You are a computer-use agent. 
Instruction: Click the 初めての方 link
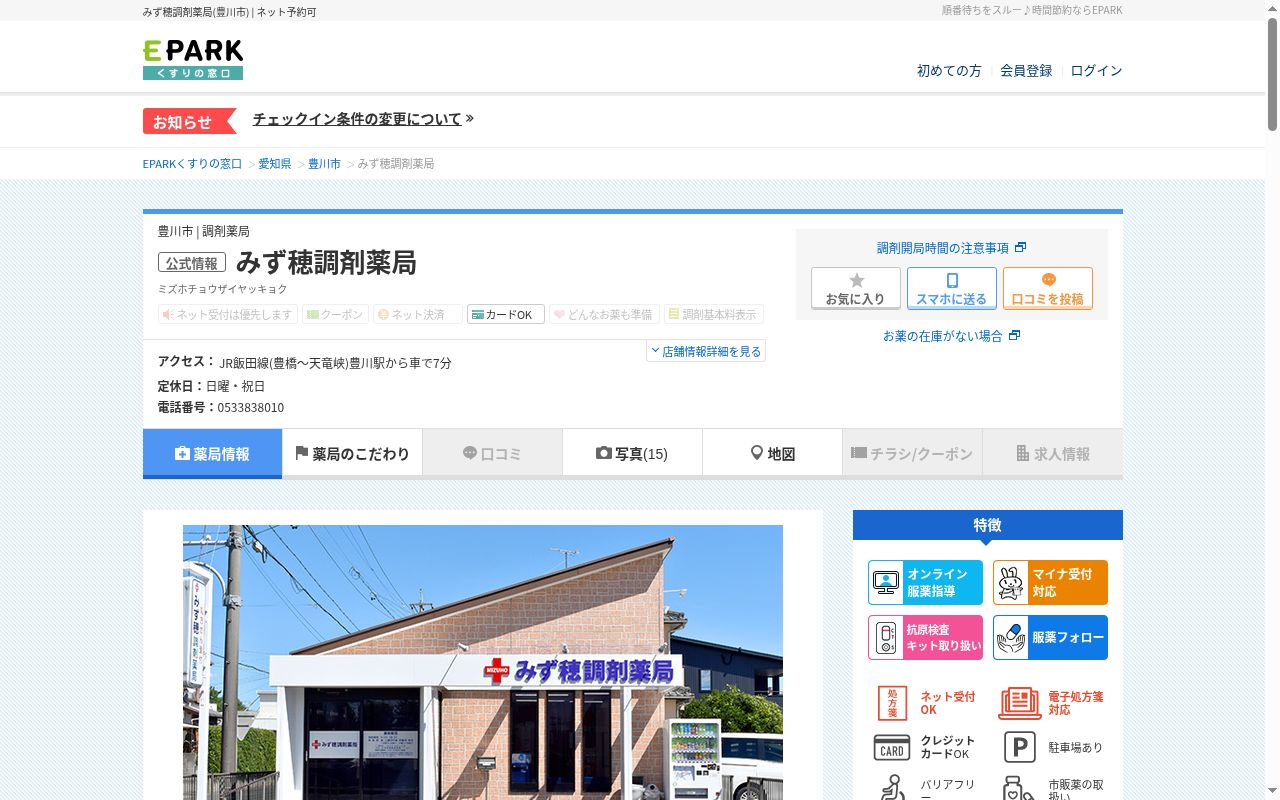[949, 70]
